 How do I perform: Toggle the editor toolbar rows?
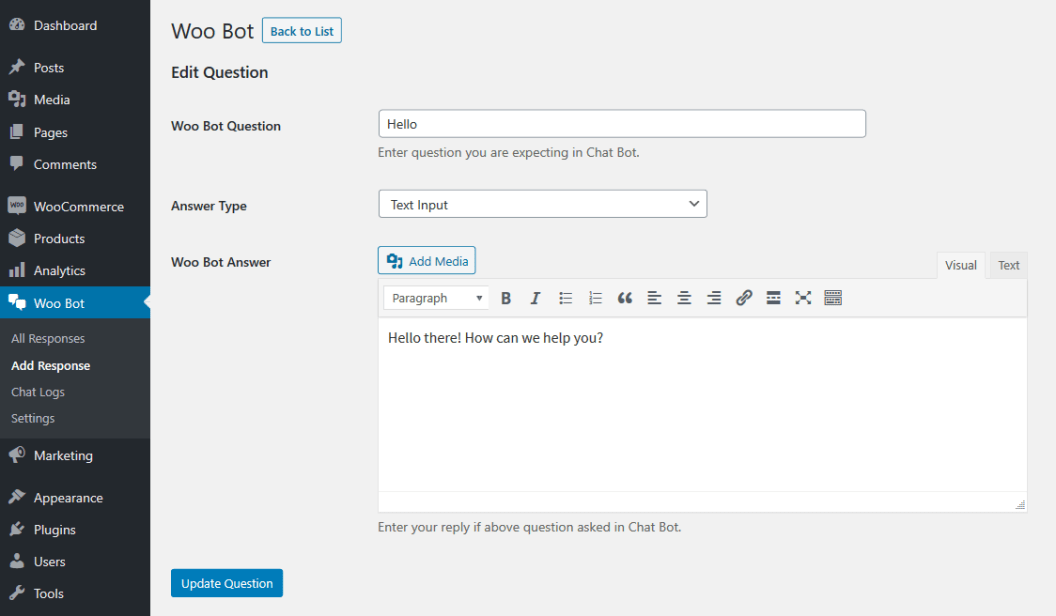coord(833,298)
